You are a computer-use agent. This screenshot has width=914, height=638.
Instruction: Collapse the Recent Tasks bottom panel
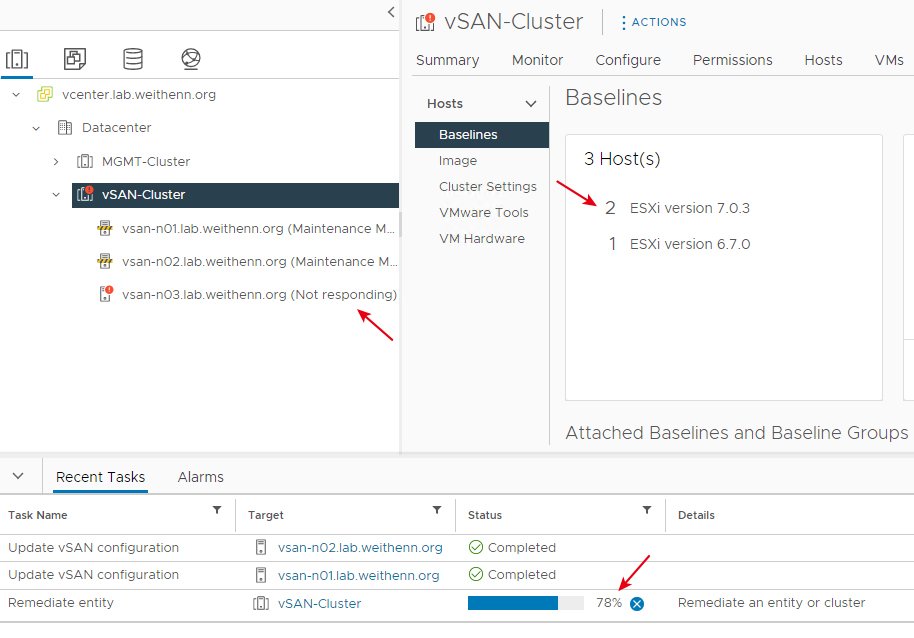(x=18, y=475)
